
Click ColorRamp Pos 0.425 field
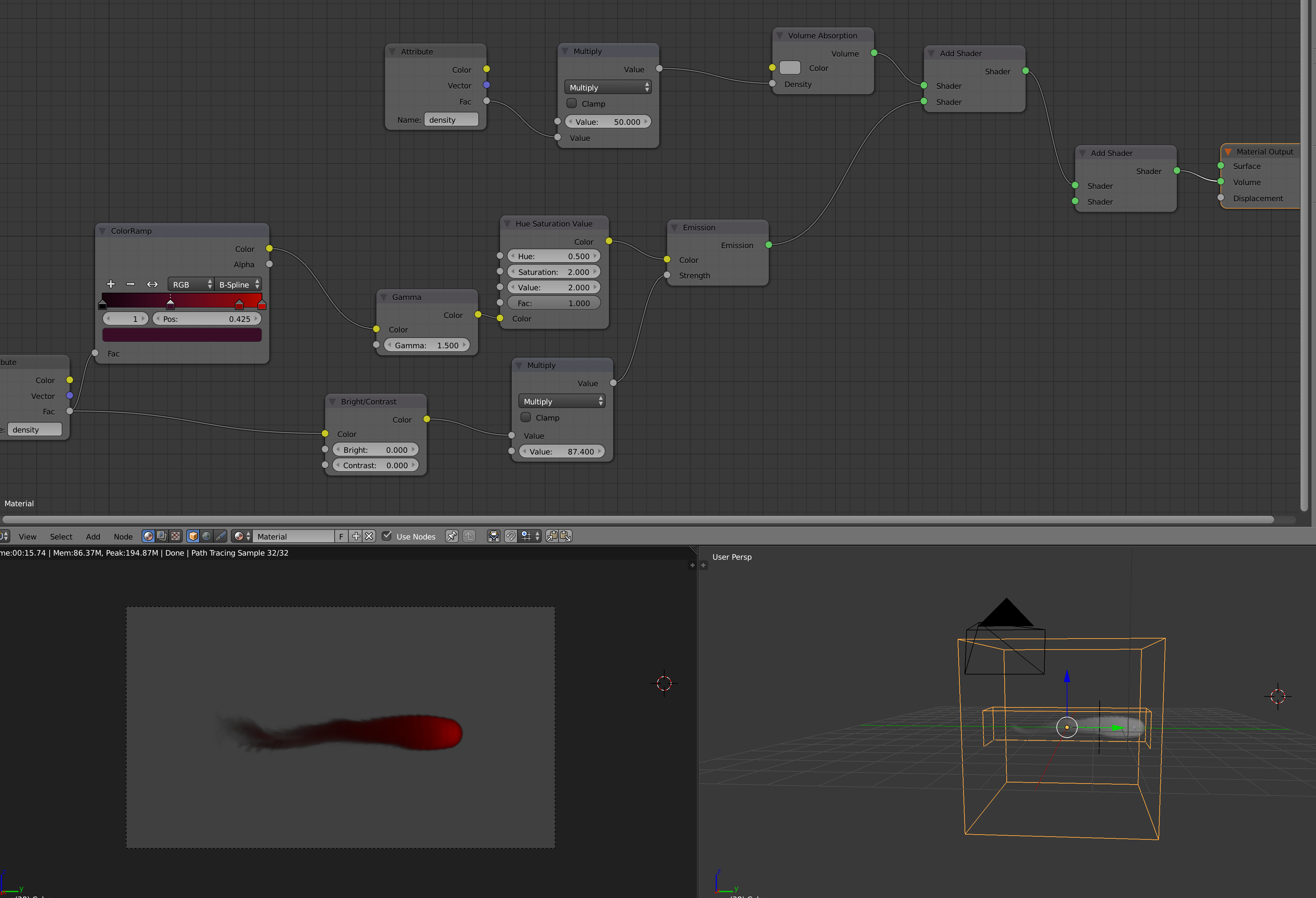(x=207, y=319)
